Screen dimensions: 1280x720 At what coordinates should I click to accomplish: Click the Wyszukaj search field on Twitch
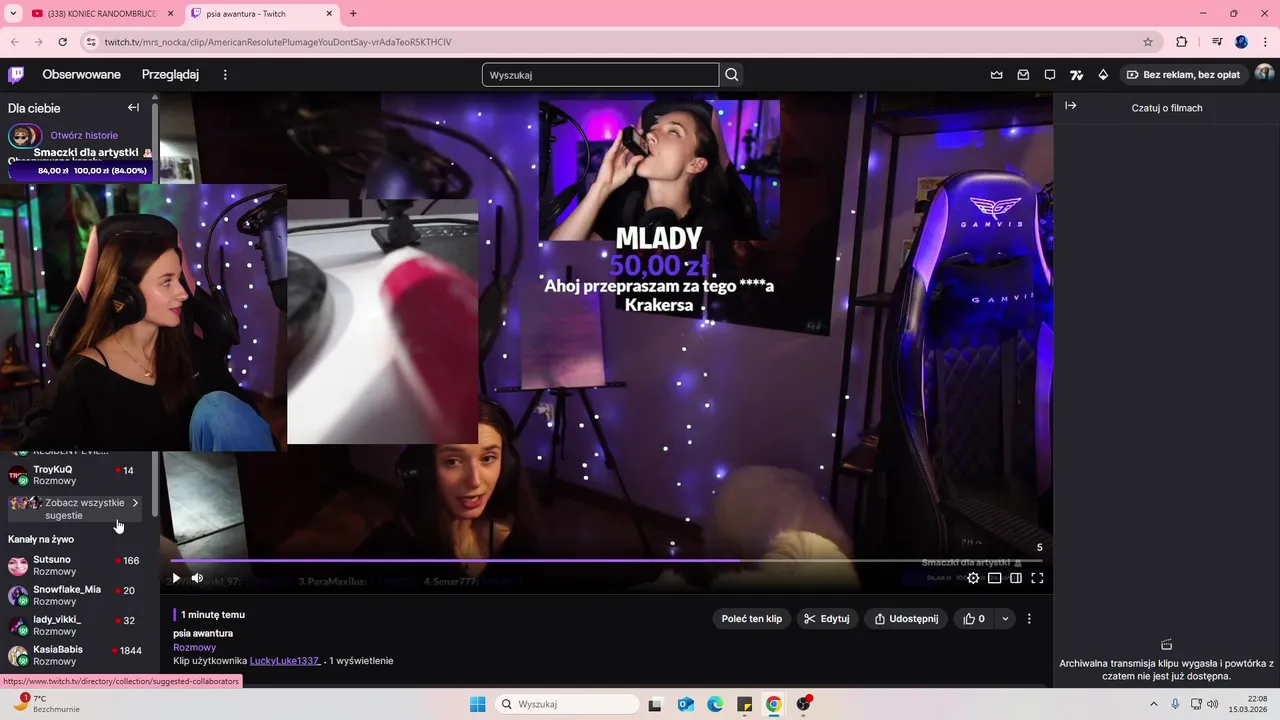tap(600, 75)
